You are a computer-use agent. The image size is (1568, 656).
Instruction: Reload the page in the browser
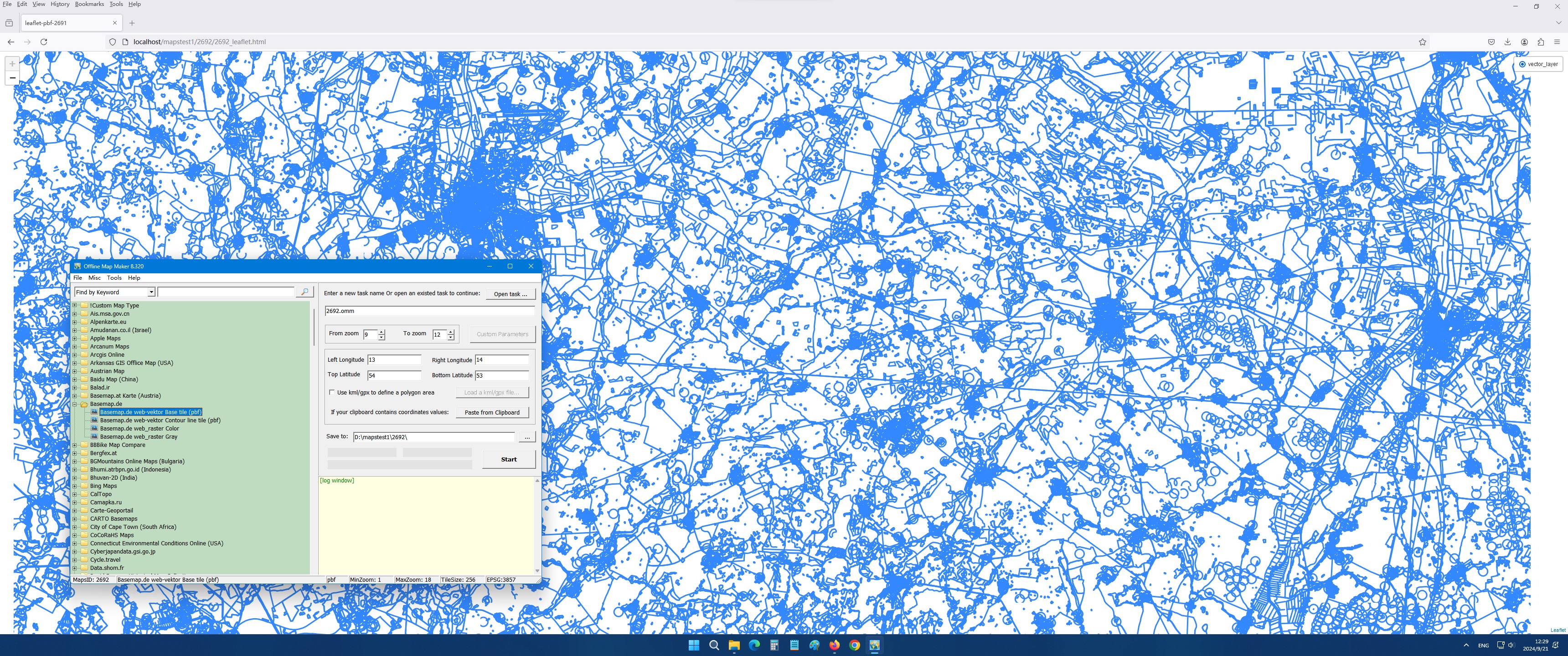[44, 42]
